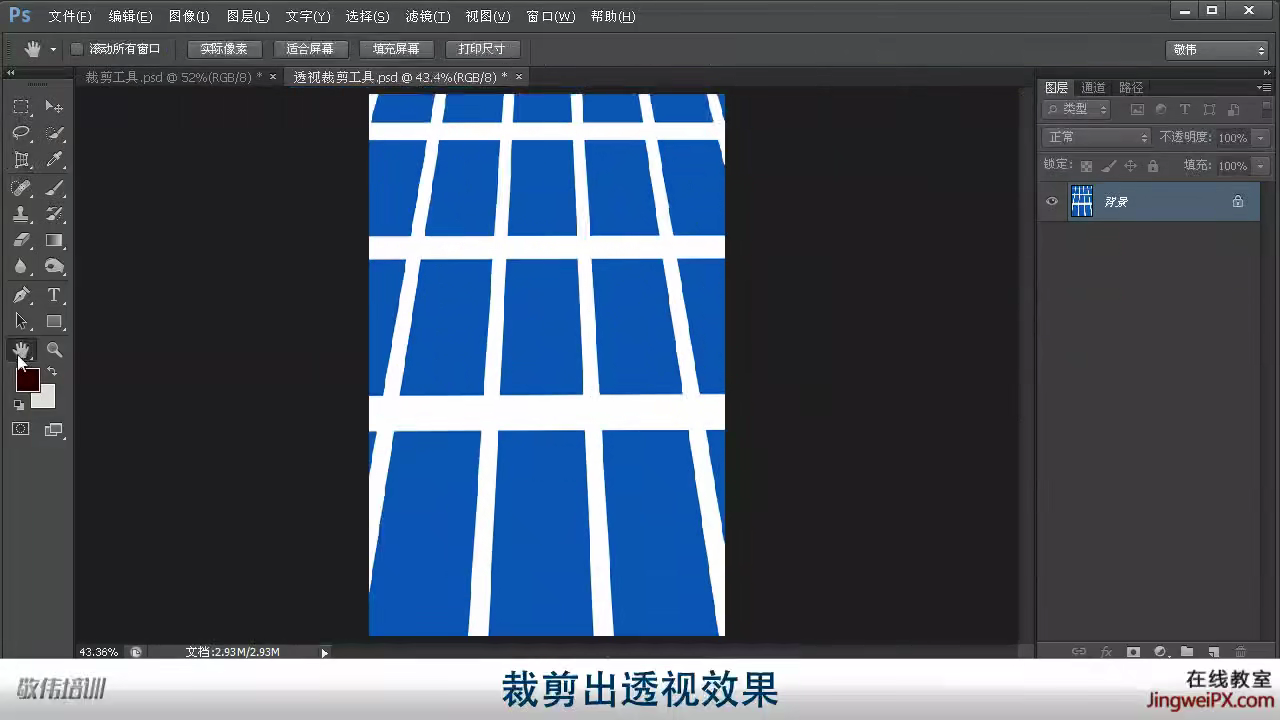Select the Perspective Crop tool
Screen dimensions: 1280x720
tap(21, 160)
